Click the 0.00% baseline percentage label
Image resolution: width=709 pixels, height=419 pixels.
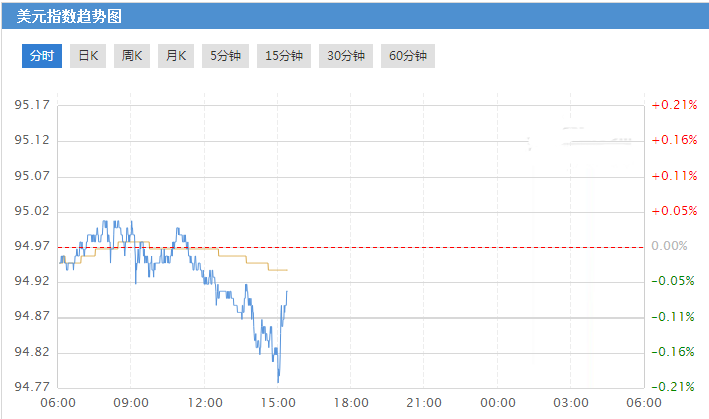pyautogui.click(x=672, y=246)
